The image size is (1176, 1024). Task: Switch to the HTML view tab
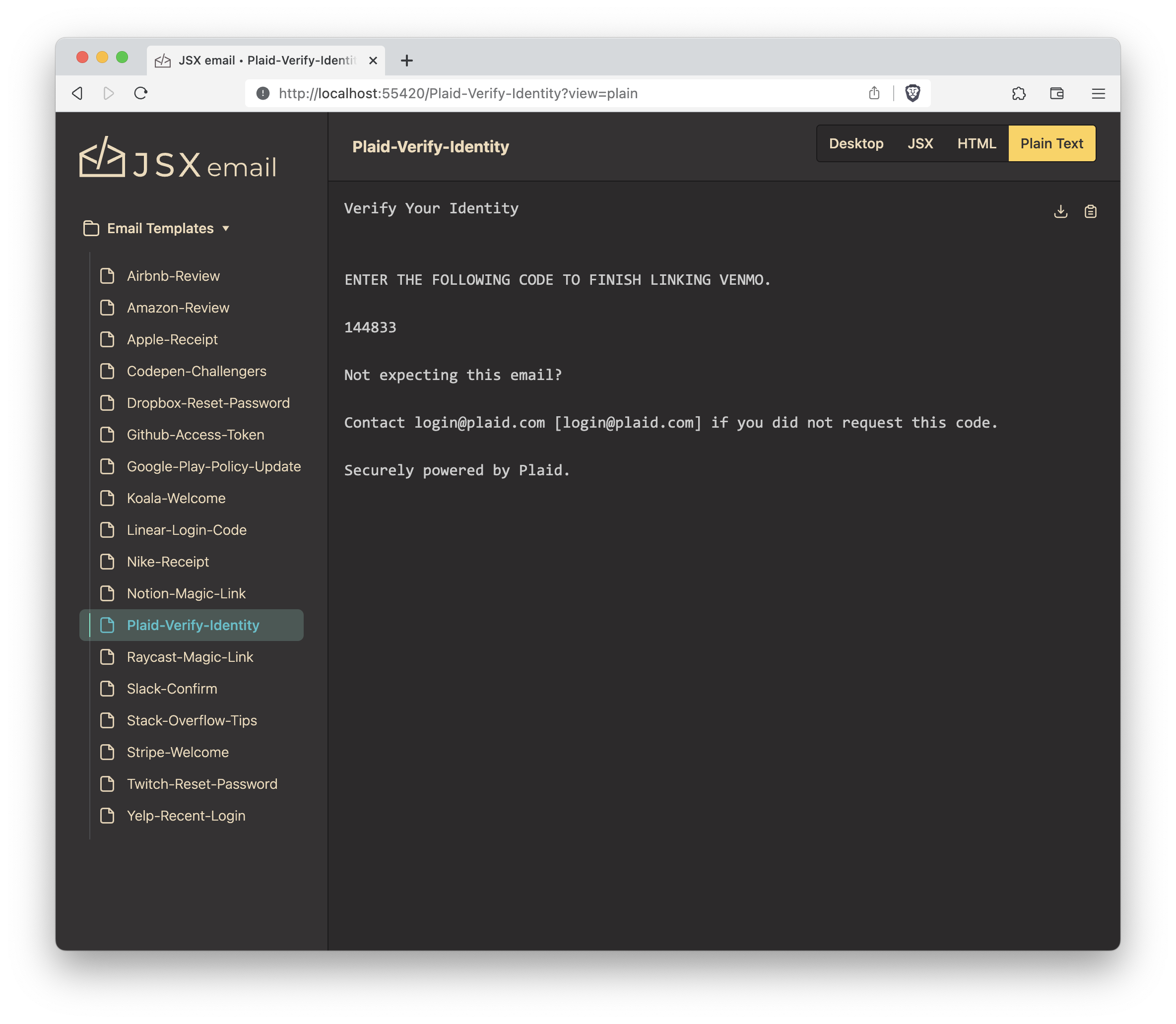pyautogui.click(x=977, y=143)
